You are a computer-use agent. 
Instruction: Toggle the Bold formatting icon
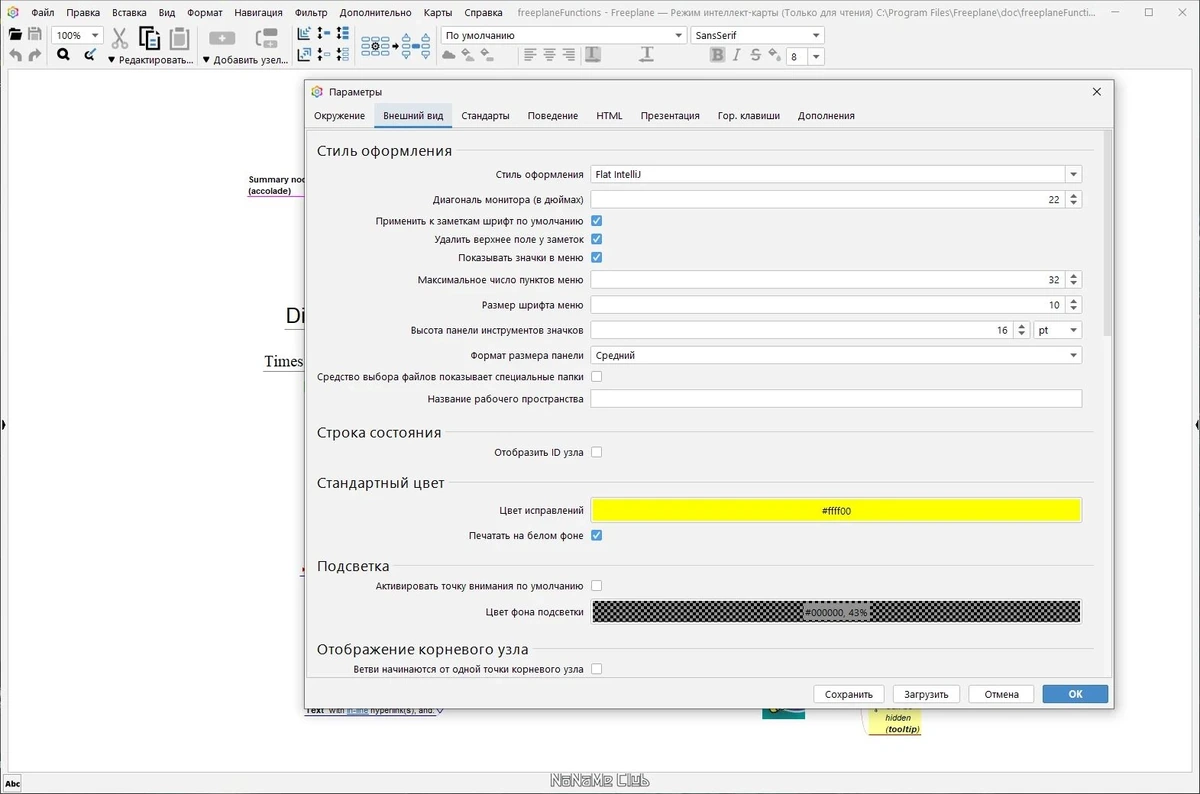pos(717,56)
